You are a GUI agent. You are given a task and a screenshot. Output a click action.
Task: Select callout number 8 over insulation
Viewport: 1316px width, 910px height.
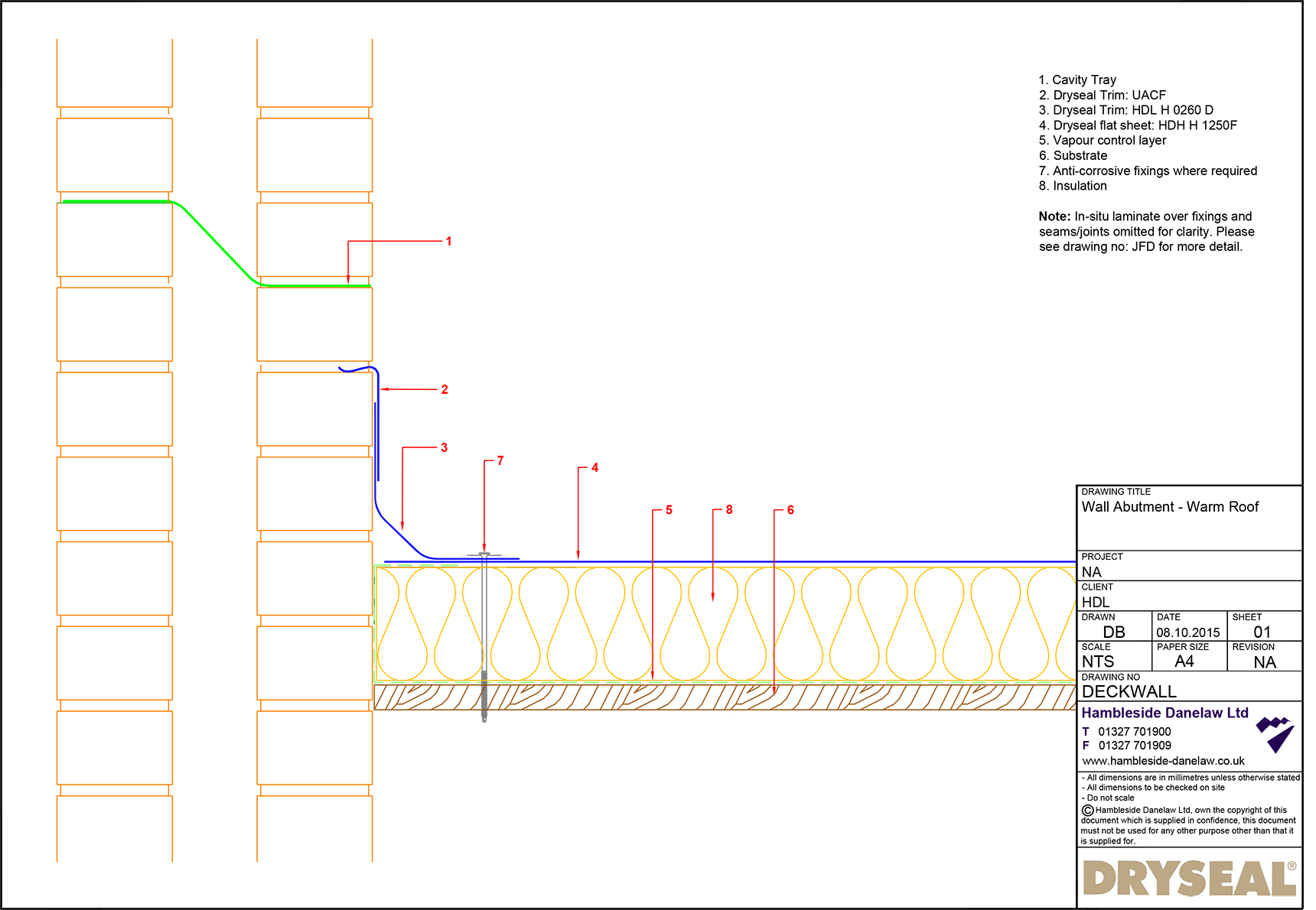pyautogui.click(x=729, y=509)
